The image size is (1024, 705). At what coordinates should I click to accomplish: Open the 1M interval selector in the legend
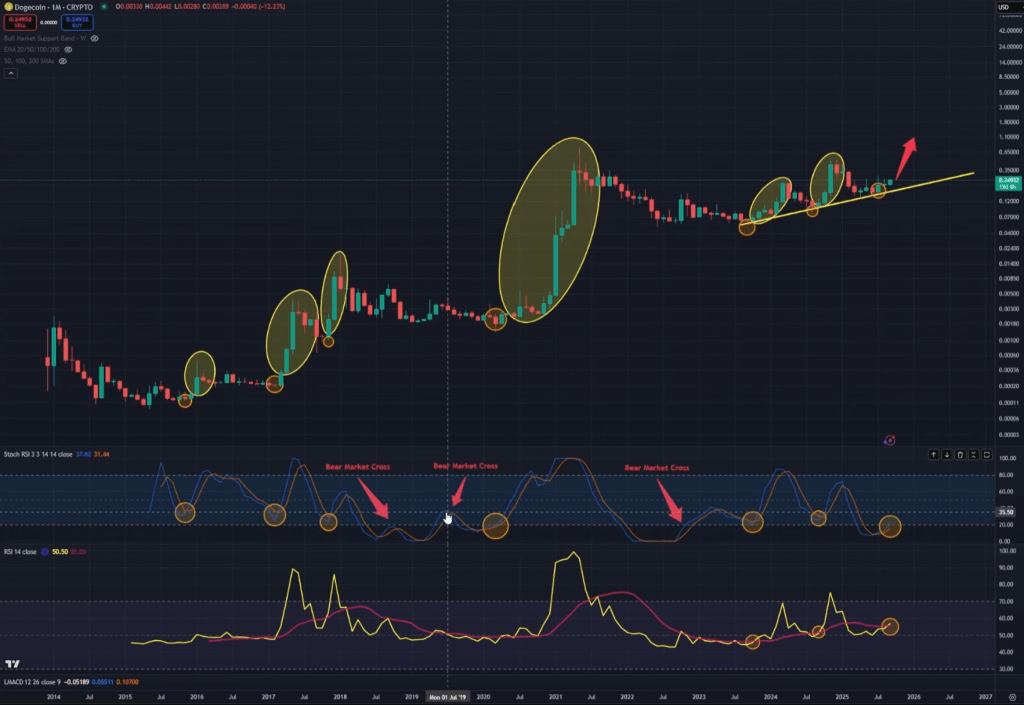click(x=54, y=7)
